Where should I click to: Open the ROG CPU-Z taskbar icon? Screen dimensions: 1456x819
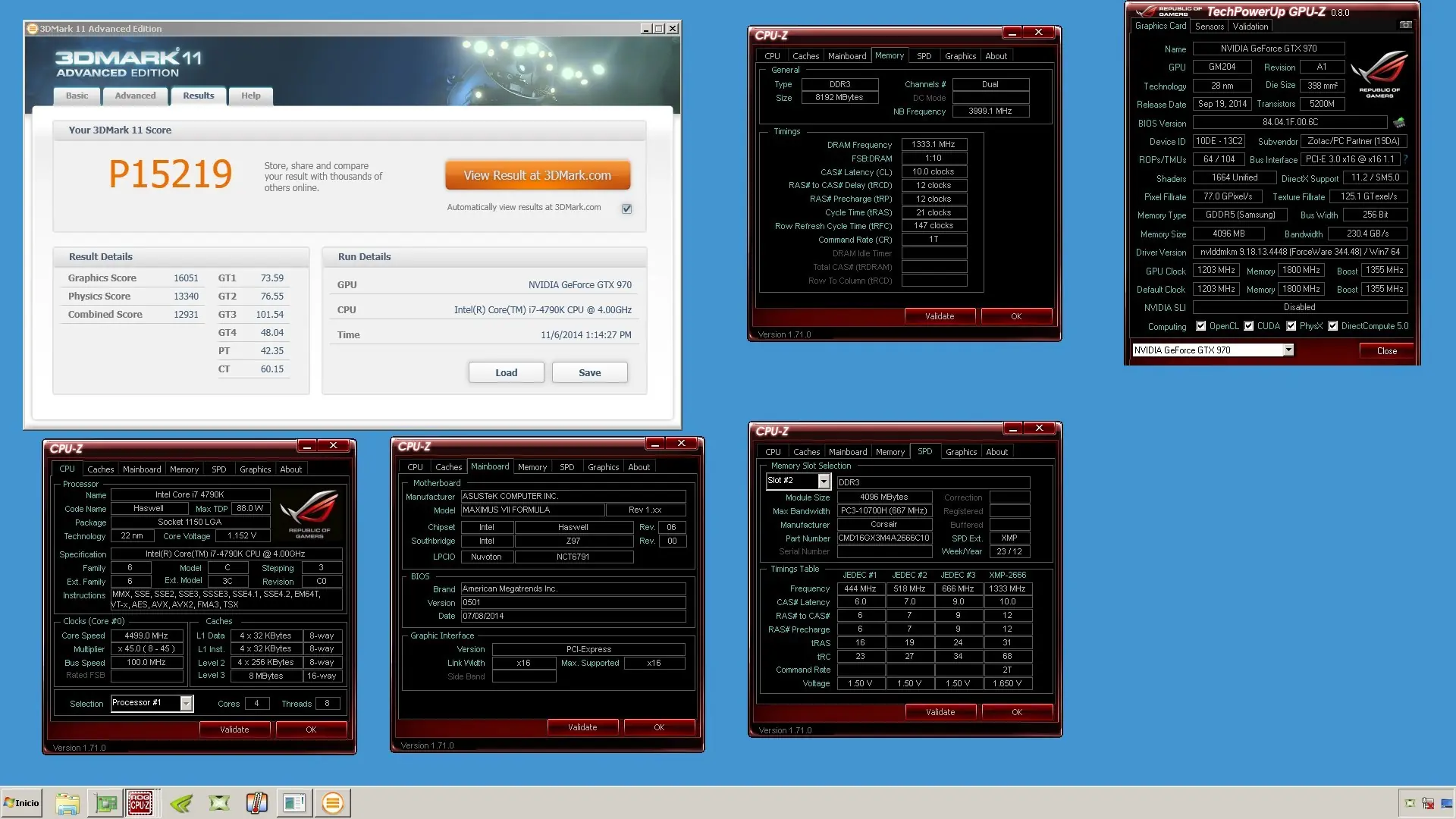pyautogui.click(x=140, y=803)
